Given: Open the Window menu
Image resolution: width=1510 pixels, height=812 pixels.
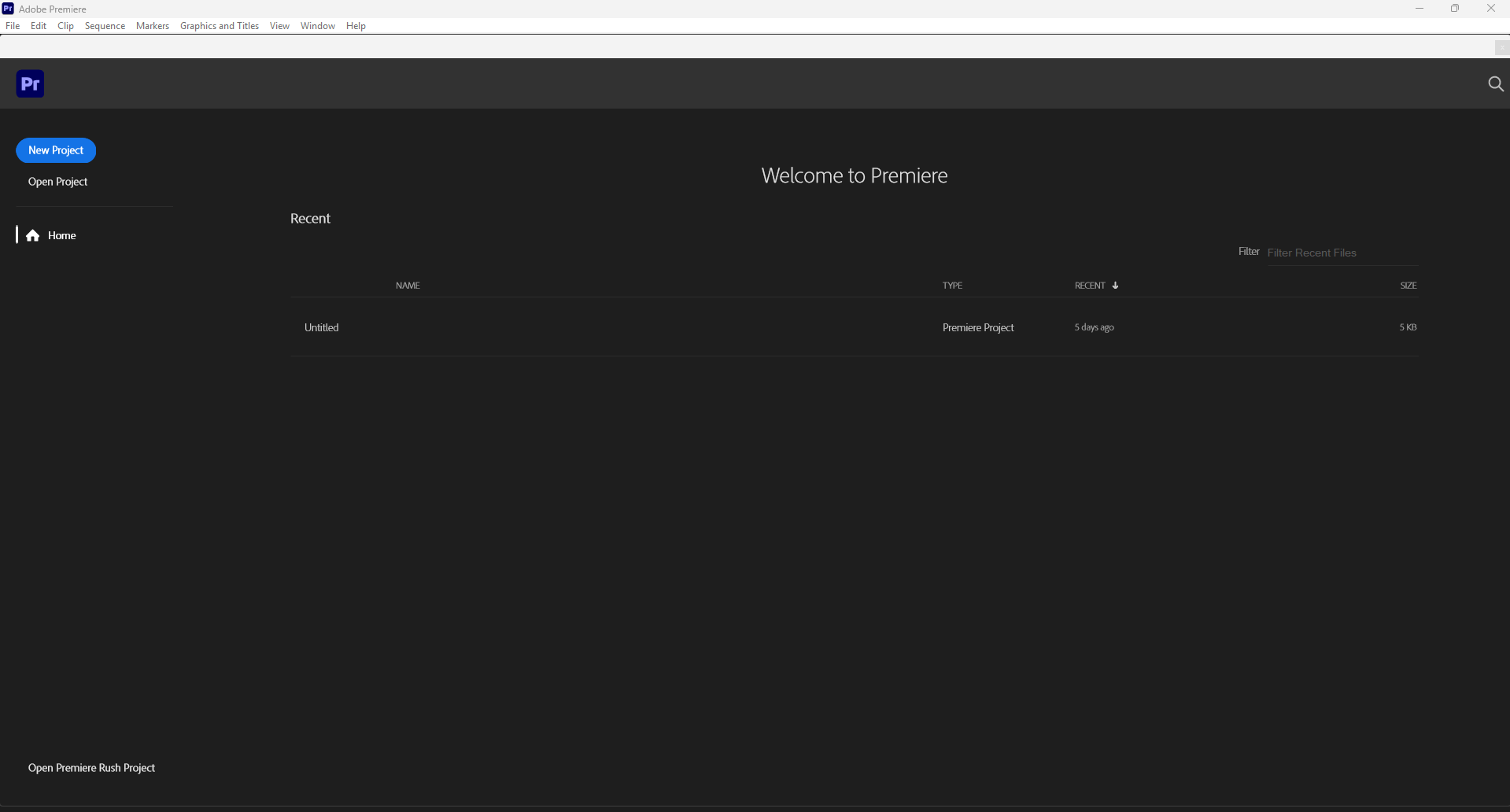Looking at the screenshot, I should click(318, 26).
